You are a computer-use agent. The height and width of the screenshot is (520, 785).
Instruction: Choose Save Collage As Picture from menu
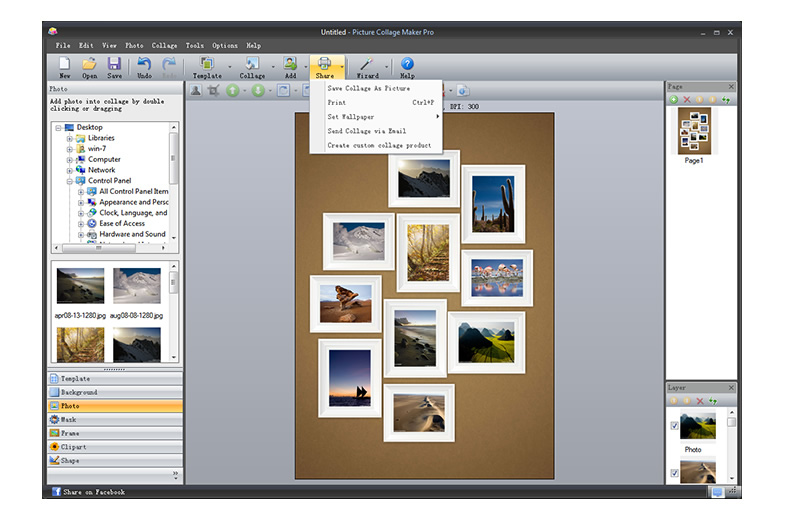pos(368,88)
